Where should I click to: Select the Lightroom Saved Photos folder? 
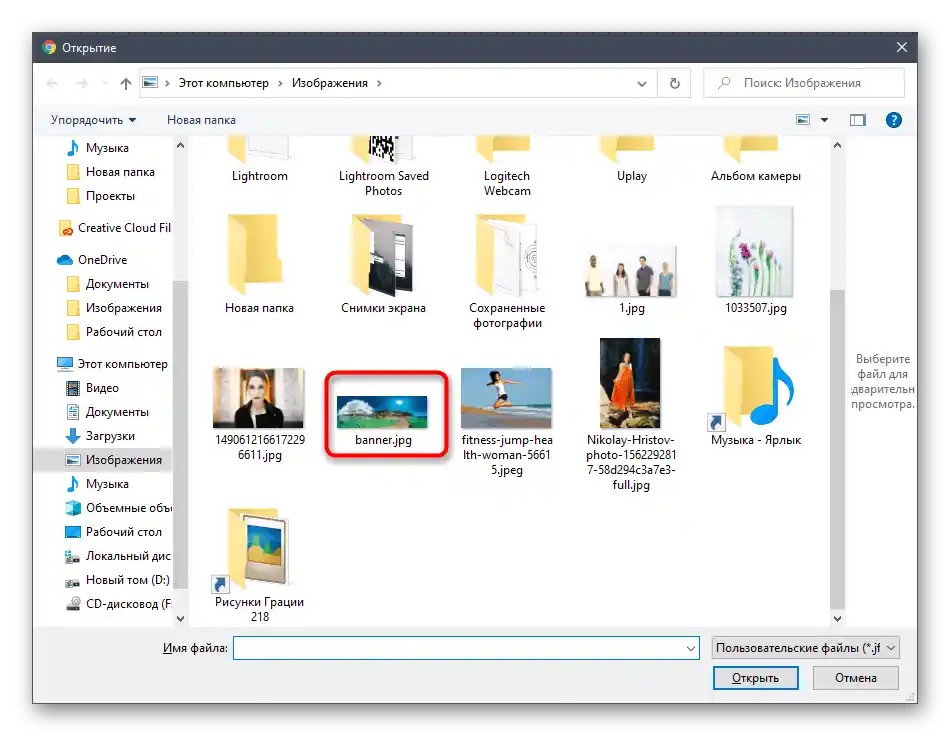point(383,167)
